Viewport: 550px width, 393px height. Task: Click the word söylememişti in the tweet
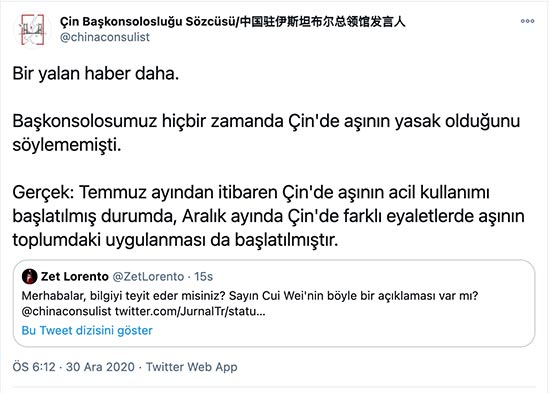point(67,145)
